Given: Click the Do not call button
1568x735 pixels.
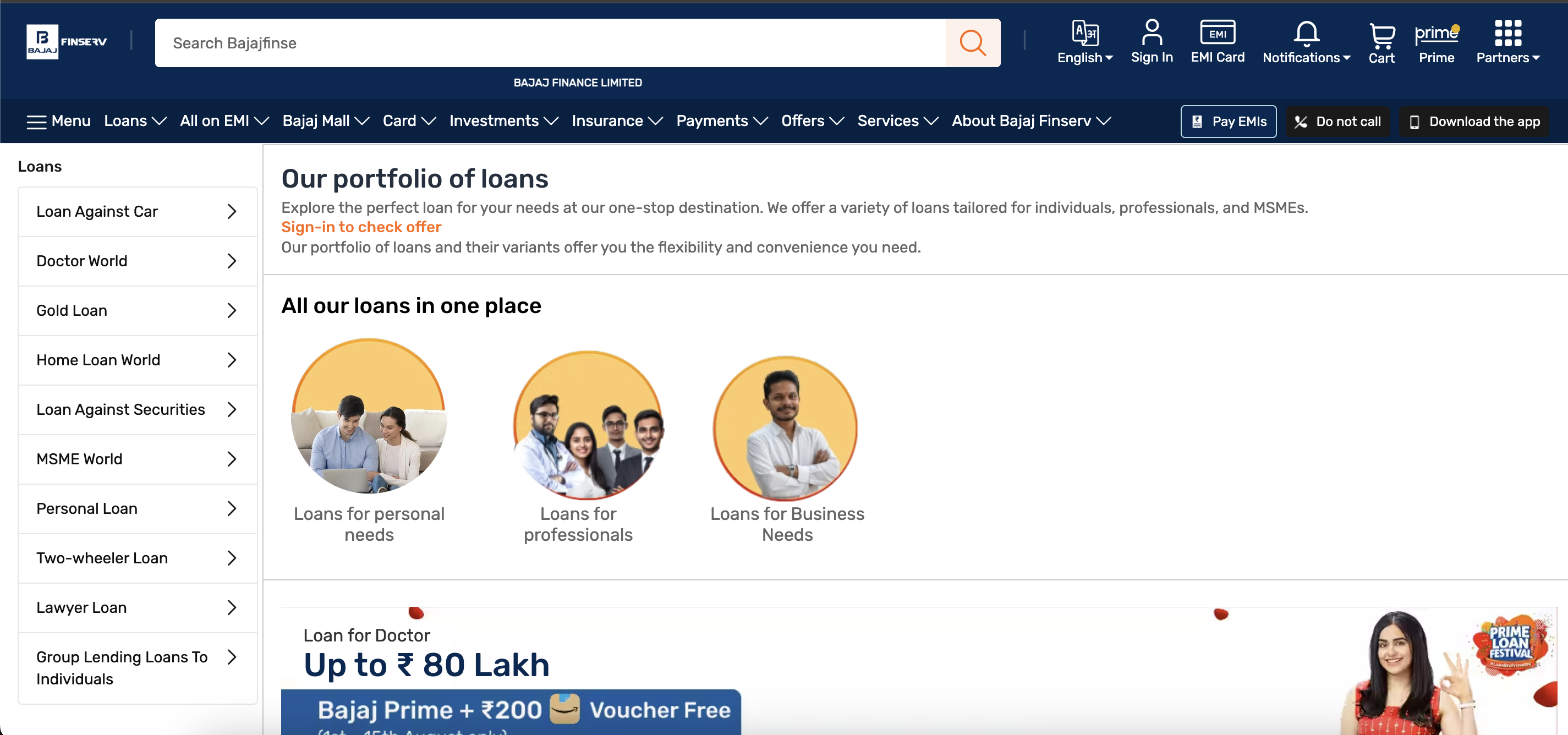Looking at the screenshot, I should (1337, 122).
